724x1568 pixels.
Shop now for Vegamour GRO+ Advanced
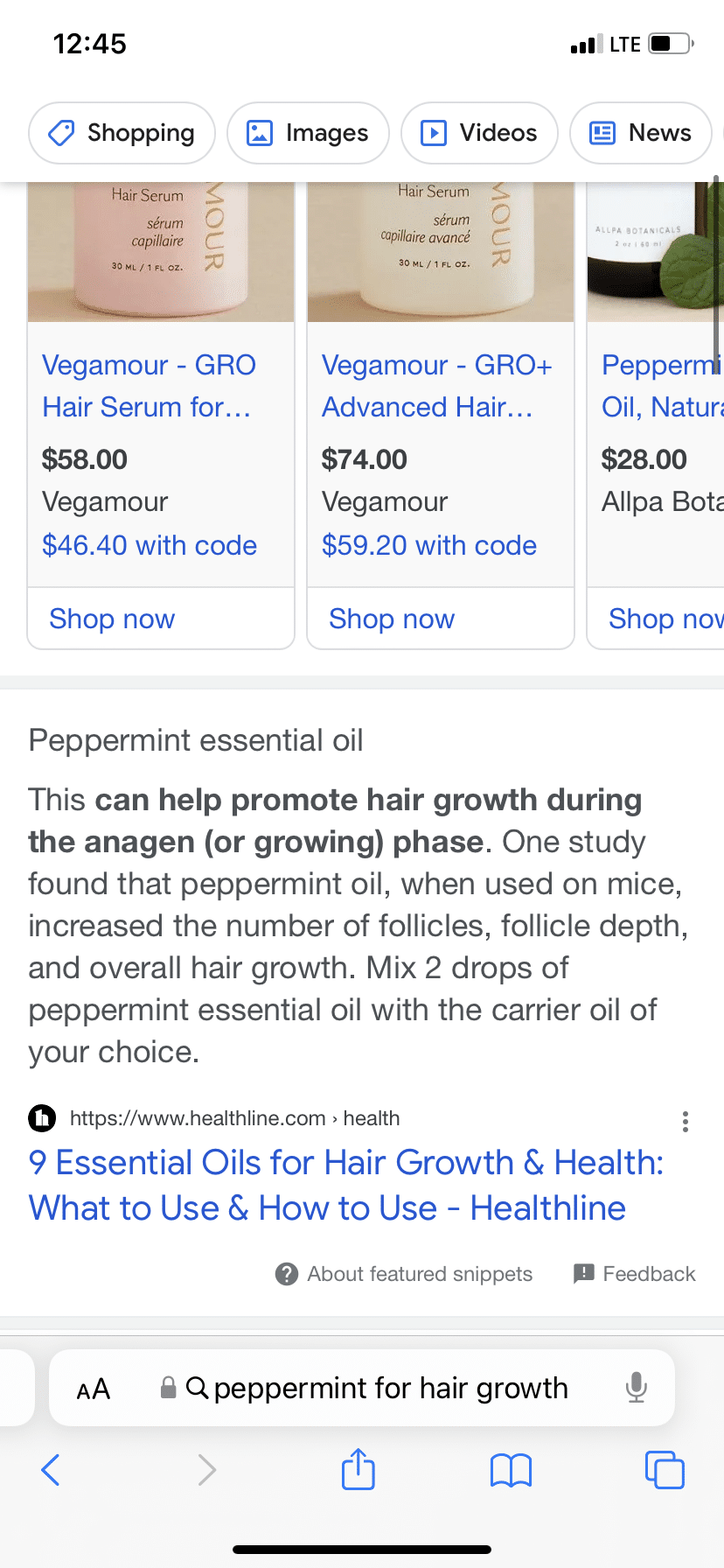[392, 619]
